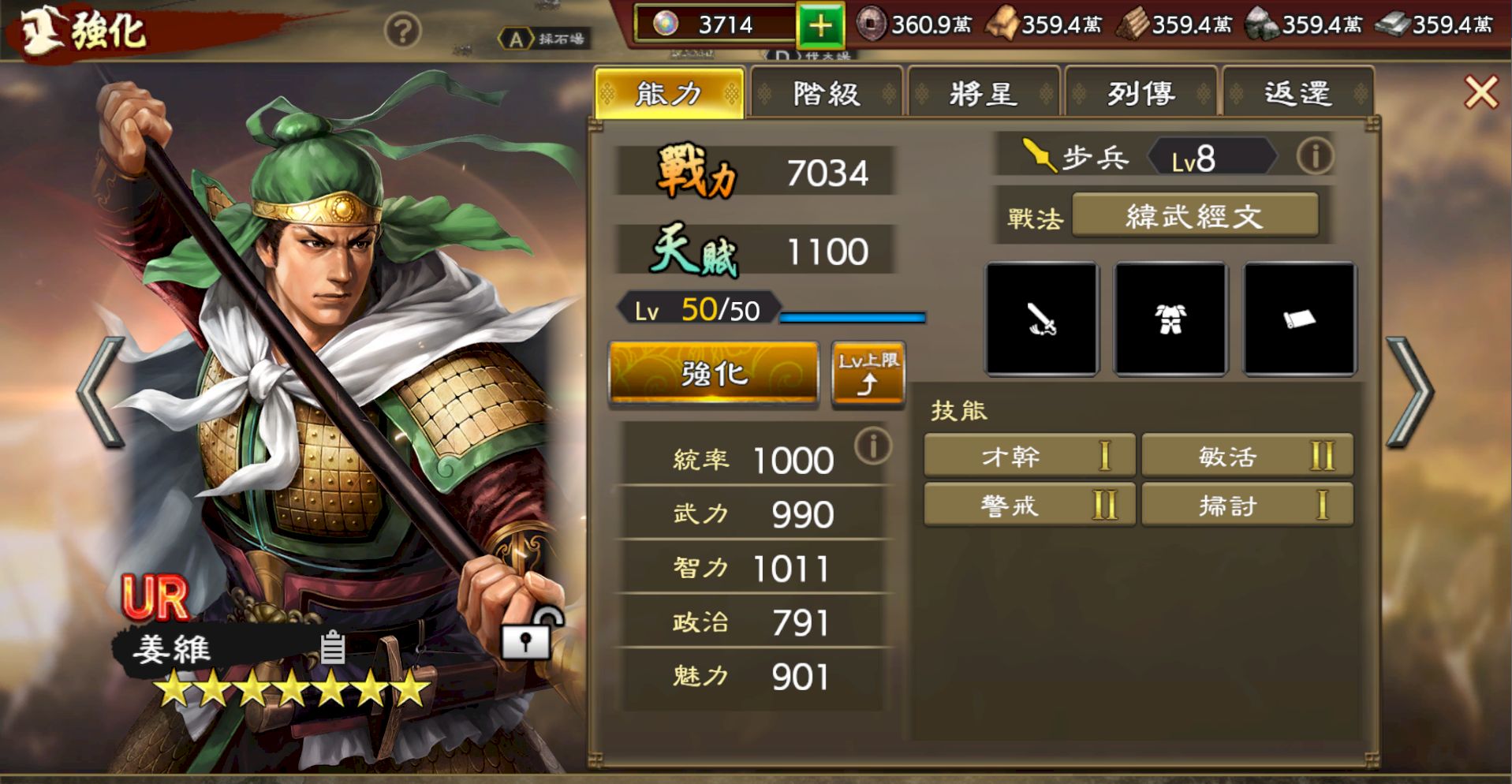The image size is (1512, 784).
Task: Show the previous officer with left arrow
Action: tap(101, 392)
